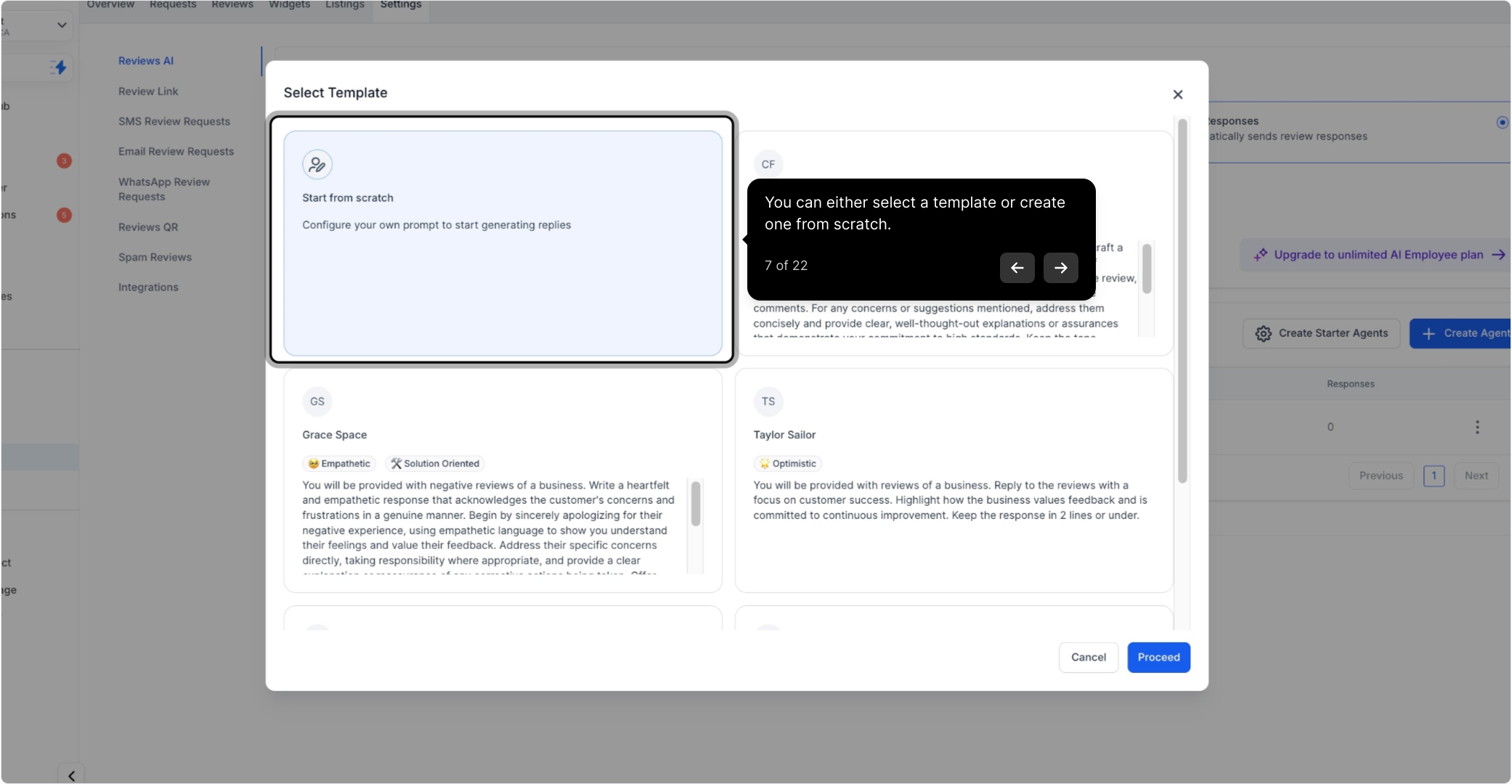Click the Empathetic tag
The image size is (1512, 784).
[x=339, y=464]
